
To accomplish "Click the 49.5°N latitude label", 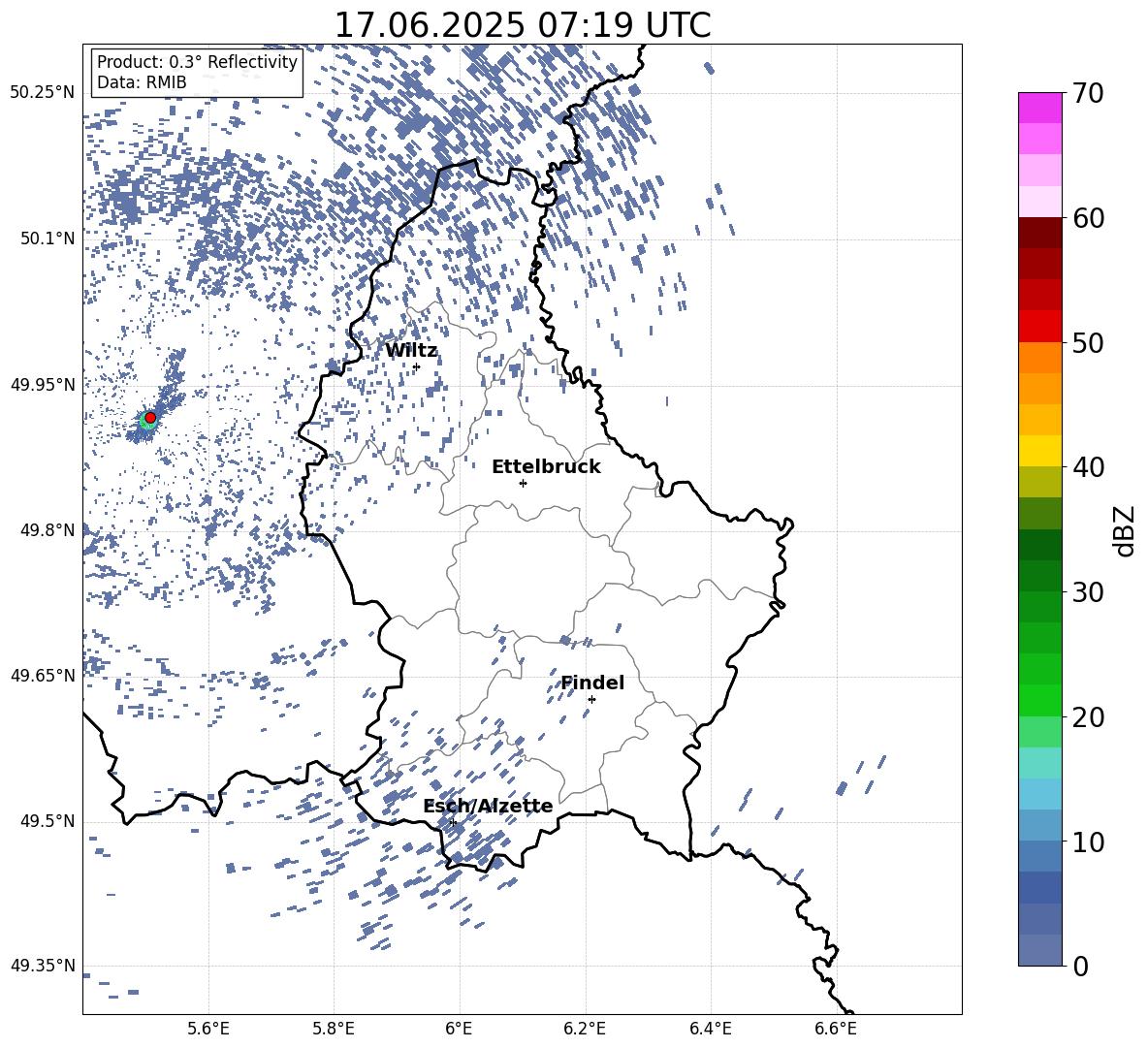I will pyautogui.click(x=48, y=821).
